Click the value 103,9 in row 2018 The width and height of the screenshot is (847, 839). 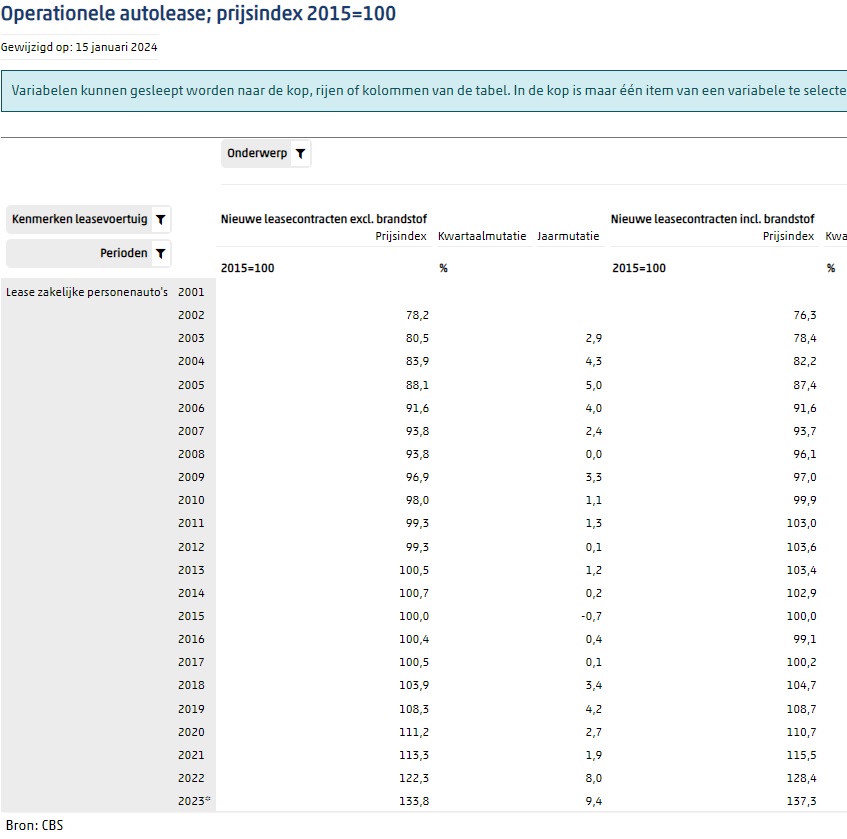(x=414, y=685)
